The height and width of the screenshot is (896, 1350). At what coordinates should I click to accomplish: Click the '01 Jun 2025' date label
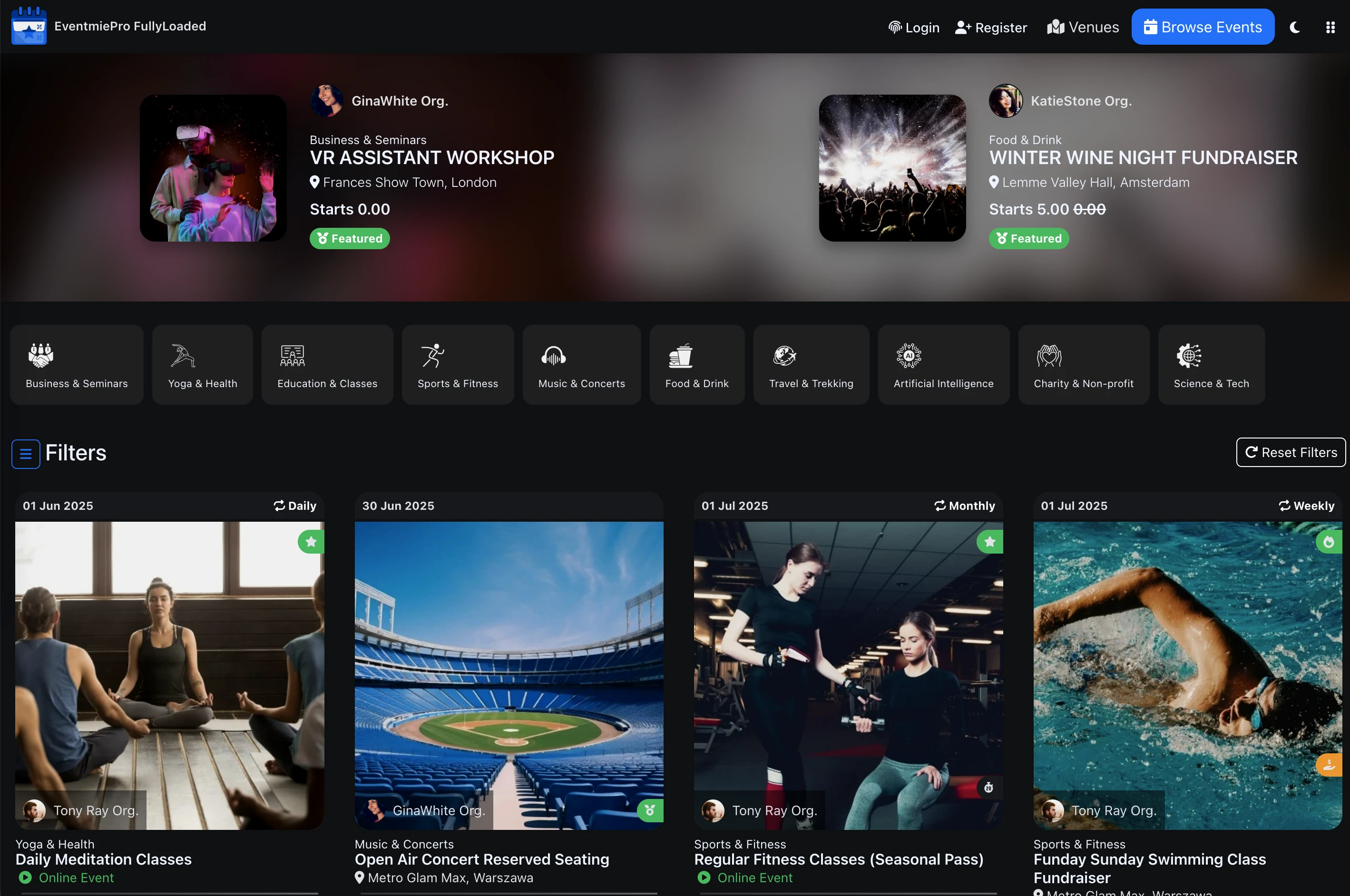point(58,506)
